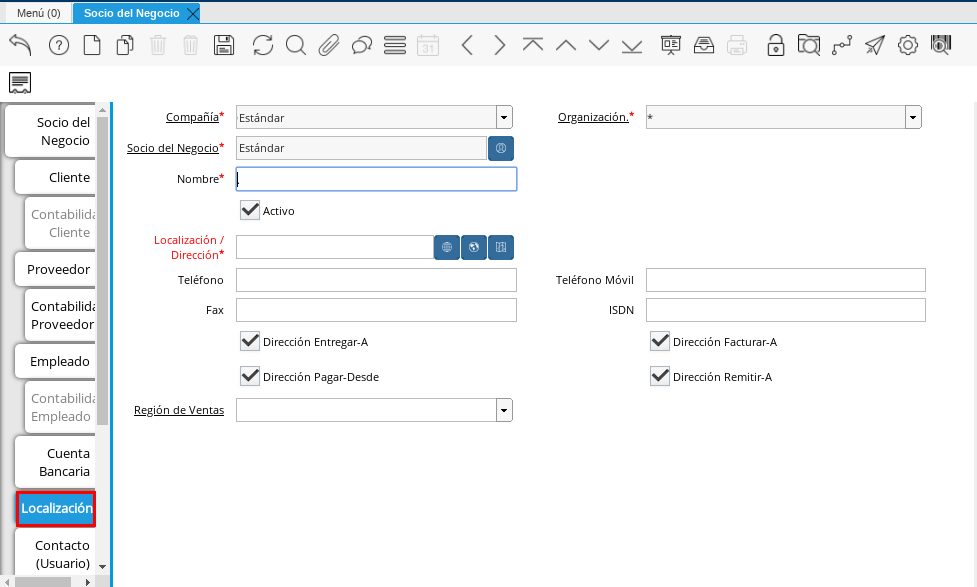
Task: Uncheck the Activo checkbox
Action: tap(250, 211)
